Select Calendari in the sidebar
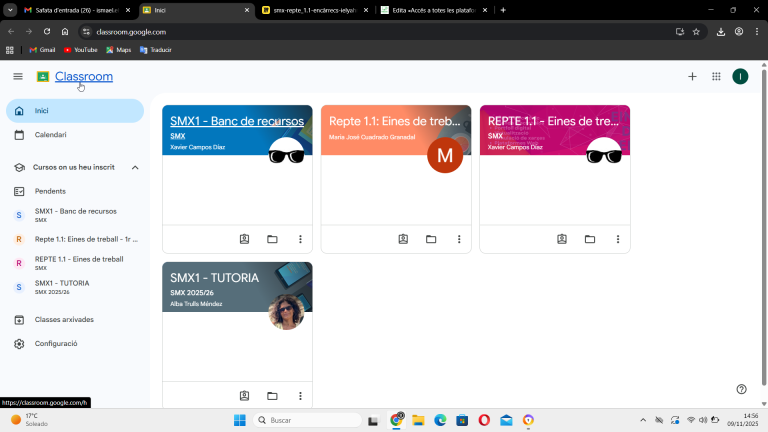768x432 pixels. [x=50, y=135]
